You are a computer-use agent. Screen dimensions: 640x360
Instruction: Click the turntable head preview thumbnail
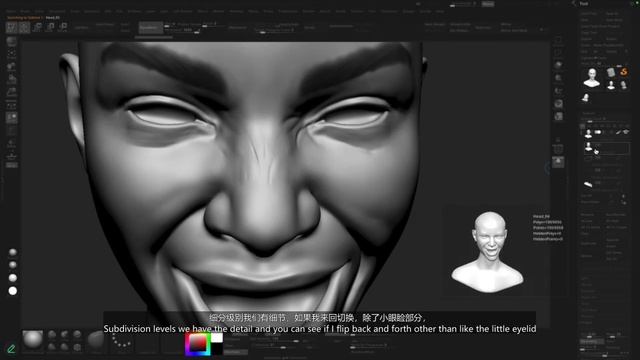(488, 251)
